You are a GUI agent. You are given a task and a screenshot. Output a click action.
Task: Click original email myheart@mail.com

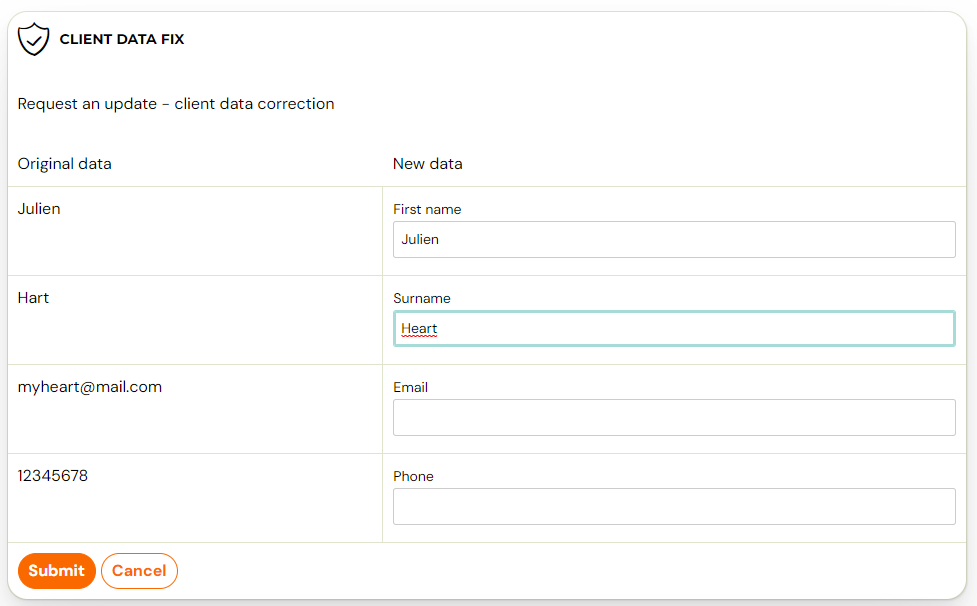tap(90, 387)
